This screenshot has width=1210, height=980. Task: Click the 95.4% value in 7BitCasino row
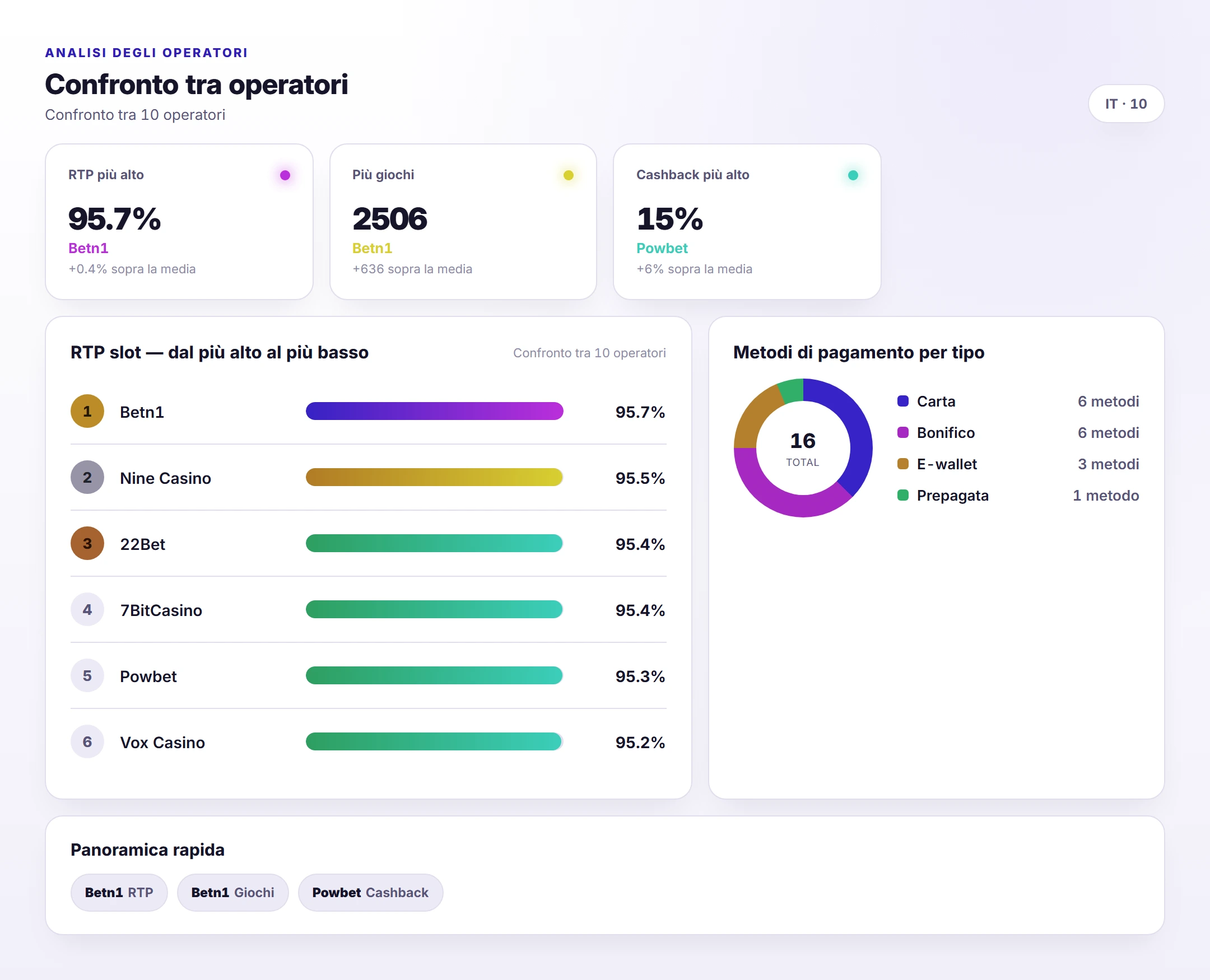pos(640,610)
